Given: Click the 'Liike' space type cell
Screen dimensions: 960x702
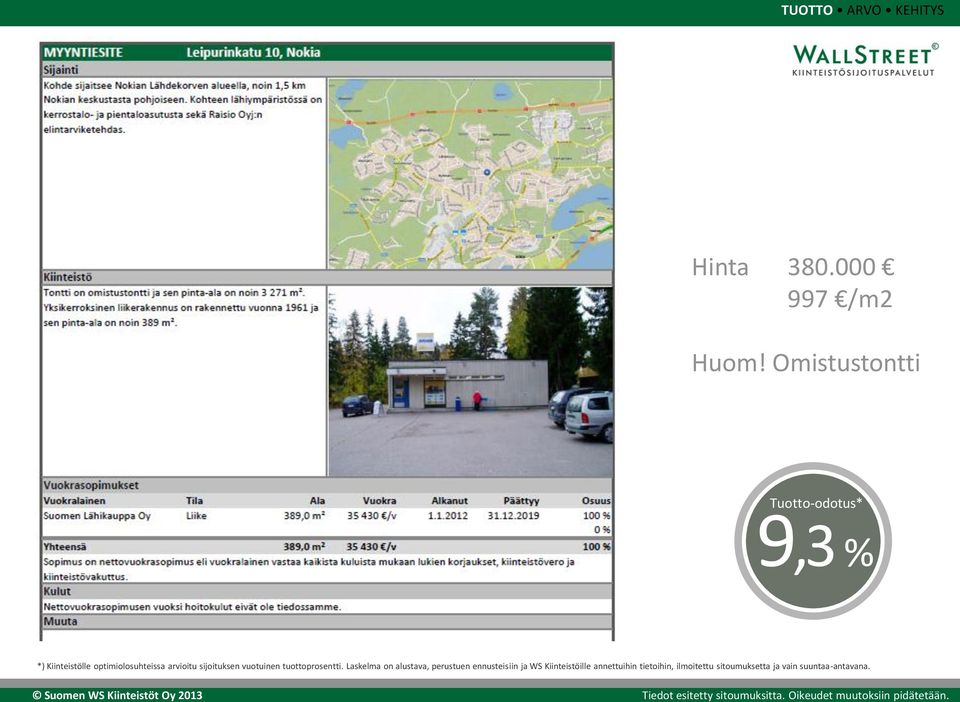Looking at the screenshot, I should click(x=197, y=516).
